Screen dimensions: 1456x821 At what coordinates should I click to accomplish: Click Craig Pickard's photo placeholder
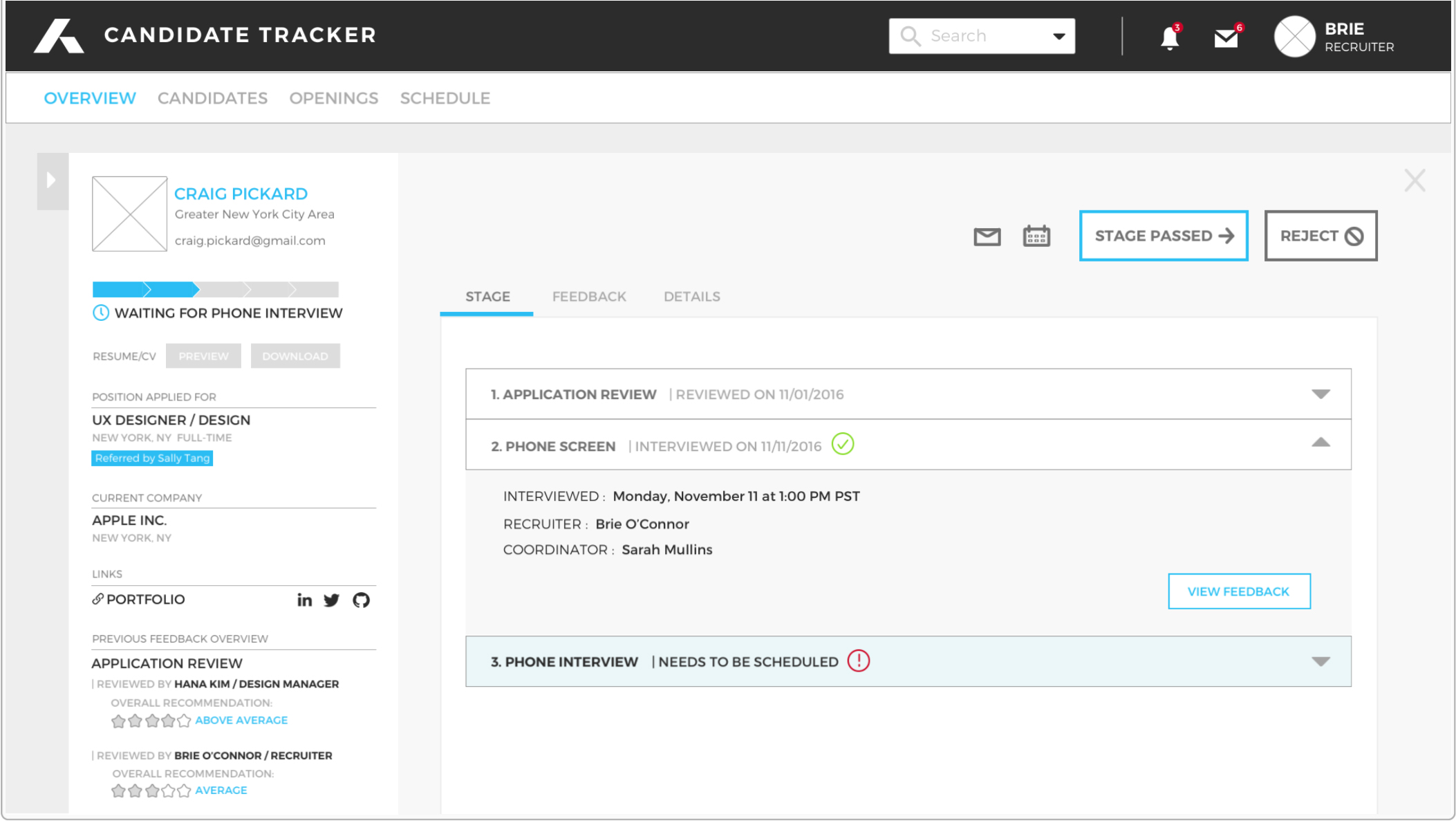pos(129,214)
